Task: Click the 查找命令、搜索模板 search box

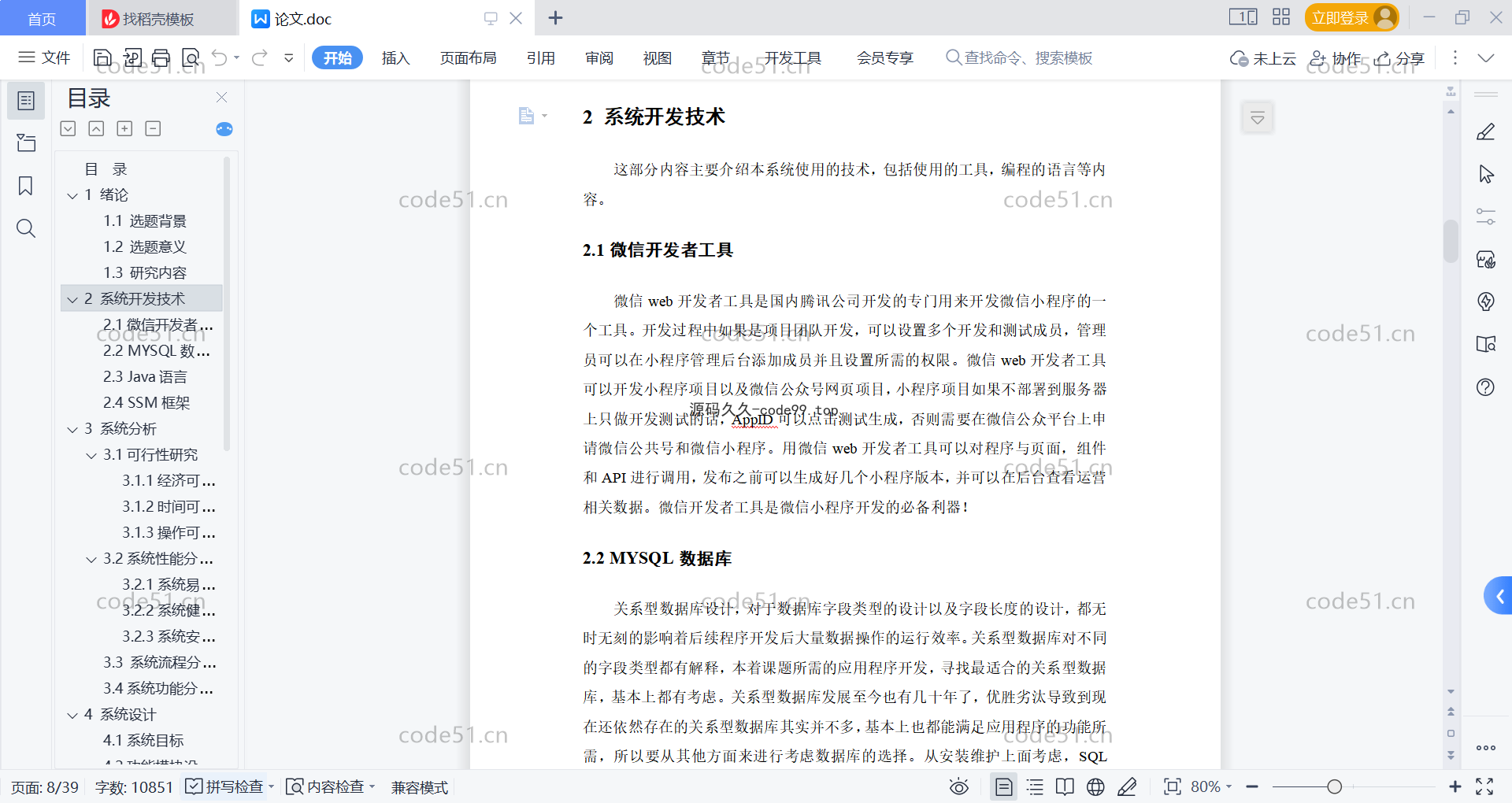Action: 1019,57
